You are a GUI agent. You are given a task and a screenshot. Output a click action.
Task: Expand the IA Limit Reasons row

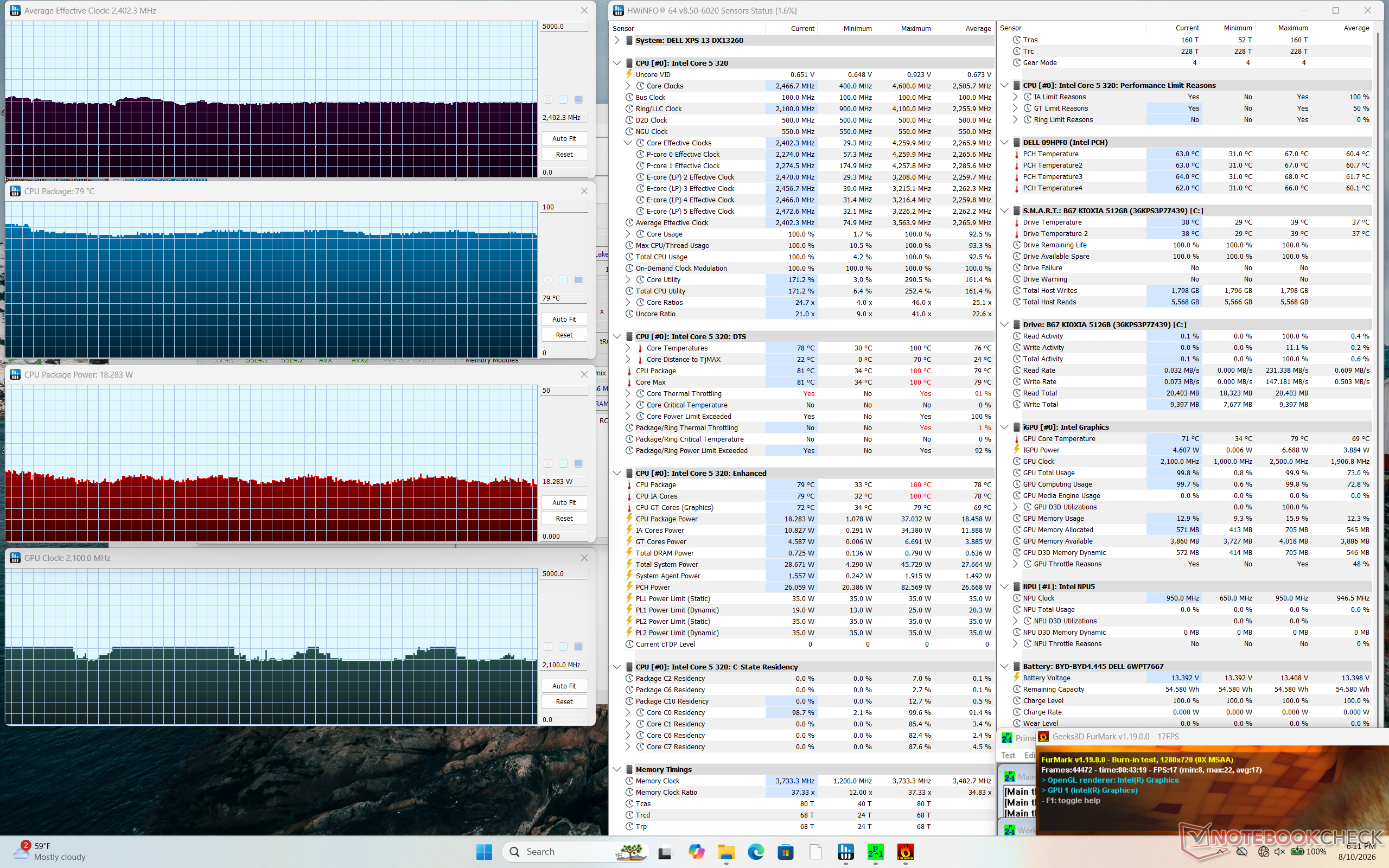click(1015, 97)
